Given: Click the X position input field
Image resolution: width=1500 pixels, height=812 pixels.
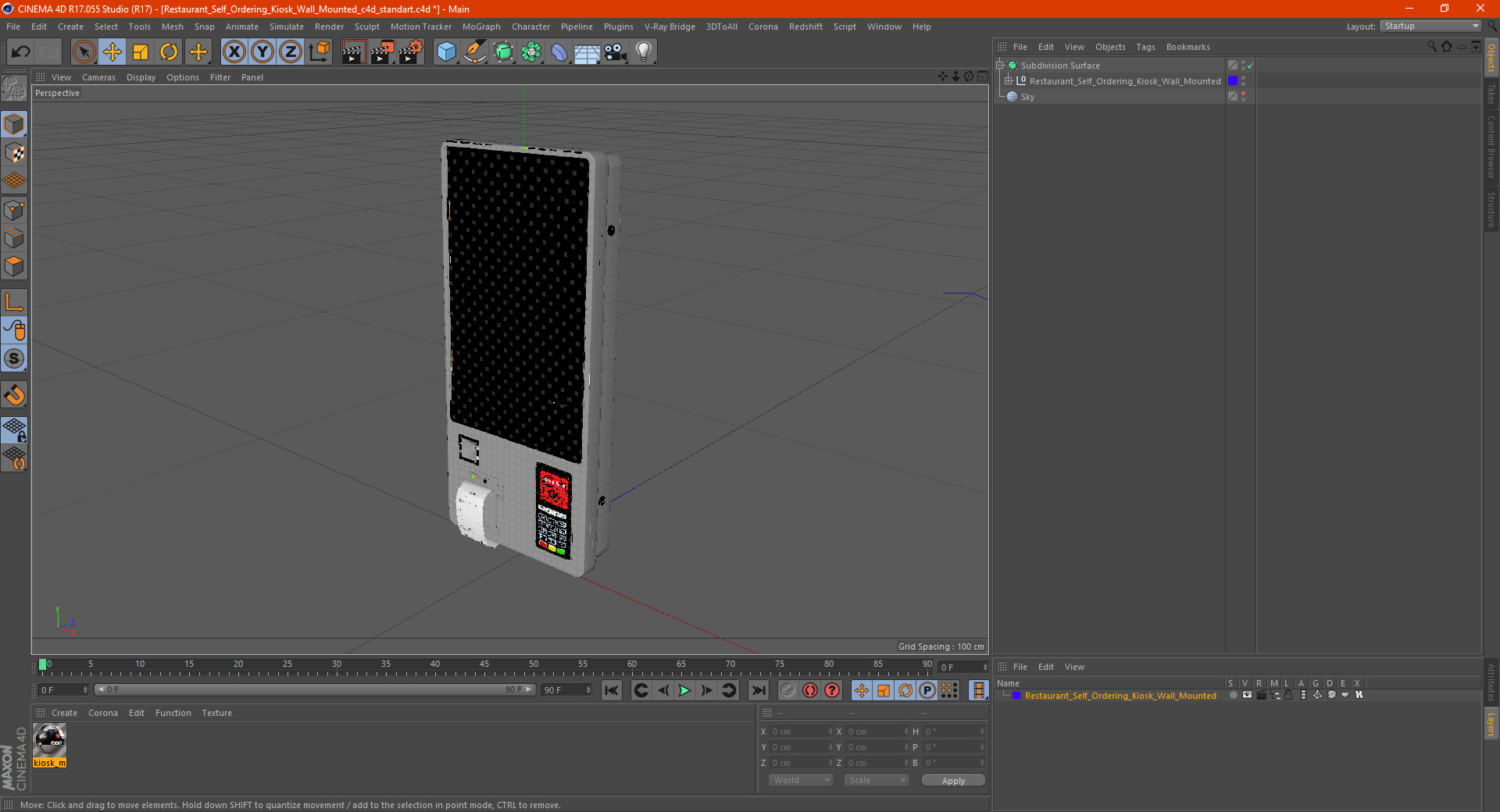Looking at the screenshot, I should [x=802, y=732].
